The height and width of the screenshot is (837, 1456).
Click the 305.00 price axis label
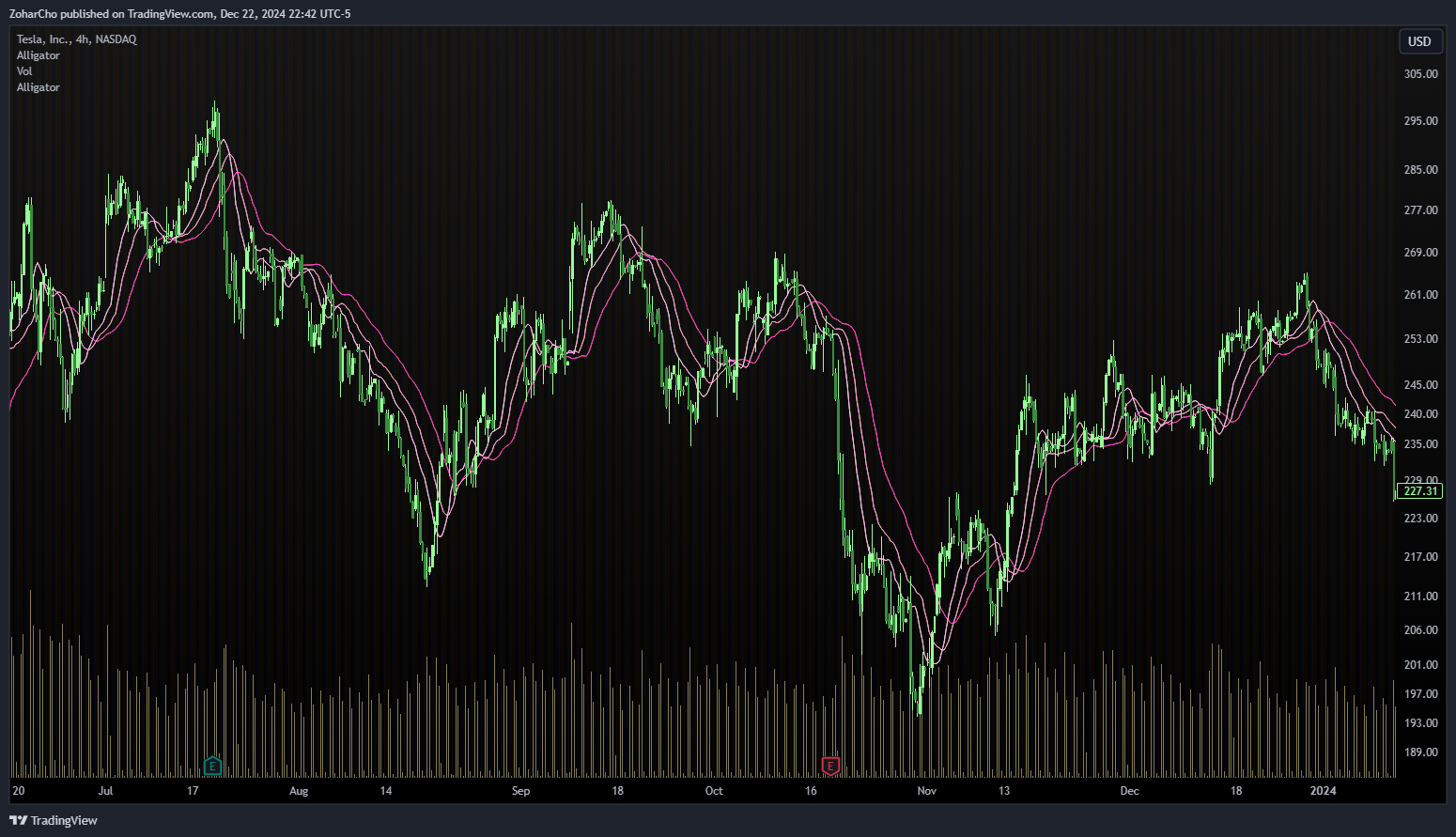1420,74
